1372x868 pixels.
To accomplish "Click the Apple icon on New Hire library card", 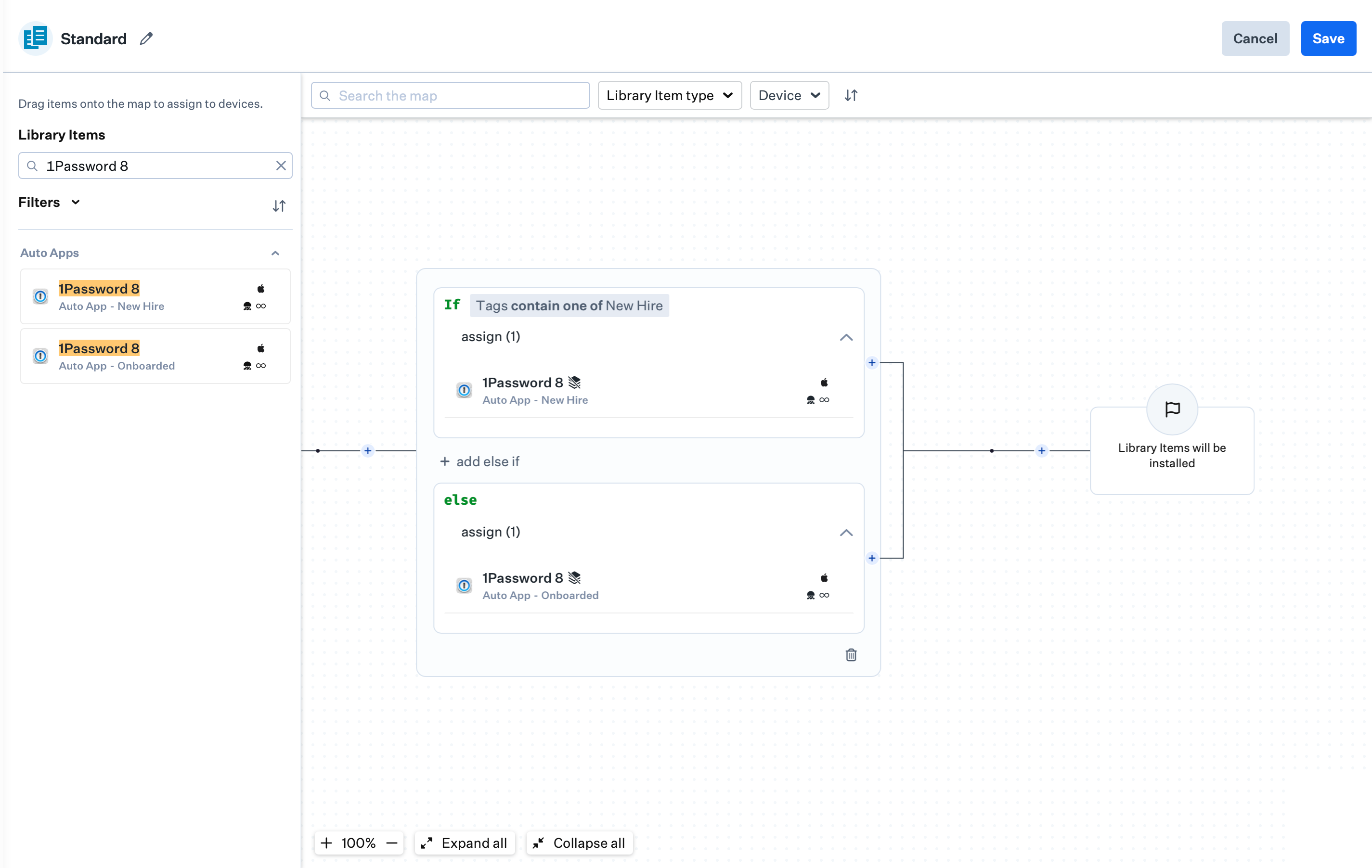I will coord(260,288).
